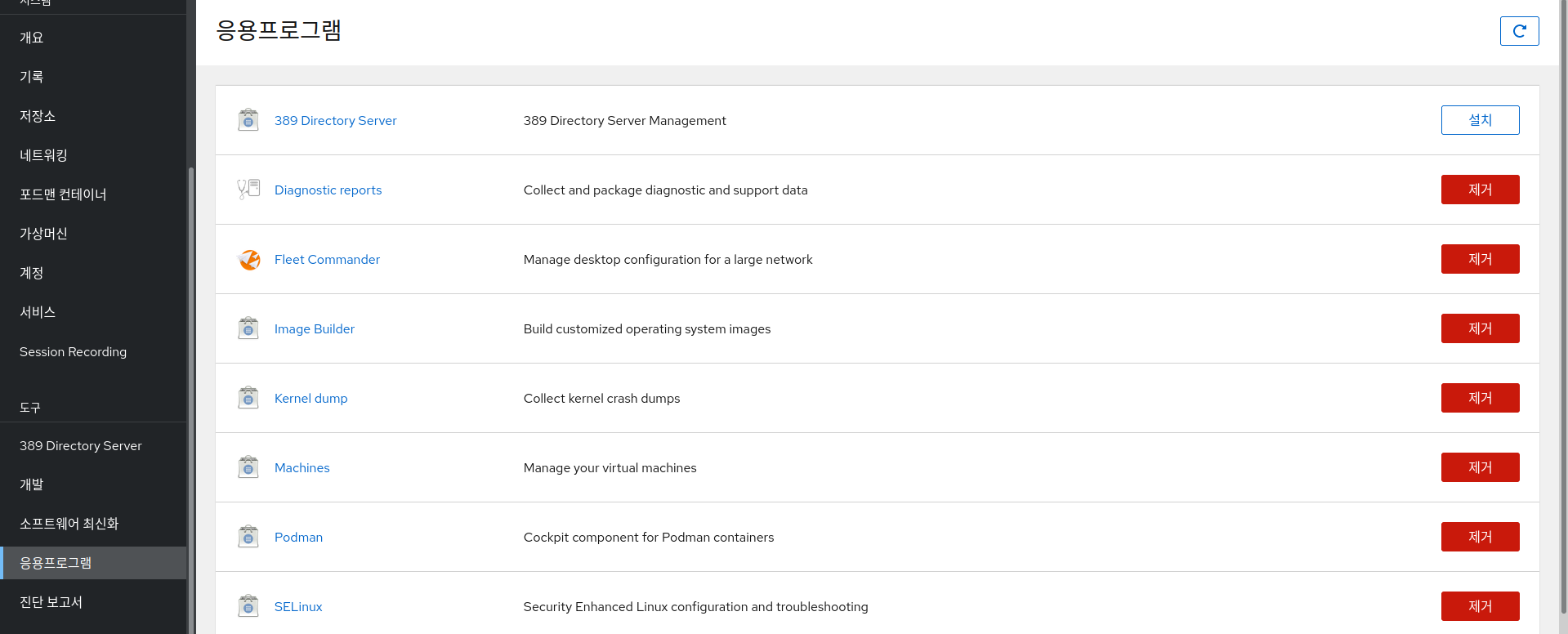Go to 기록 in the sidebar
The height and width of the screenshot is (634, 1568).
click(x=93, y=77)
